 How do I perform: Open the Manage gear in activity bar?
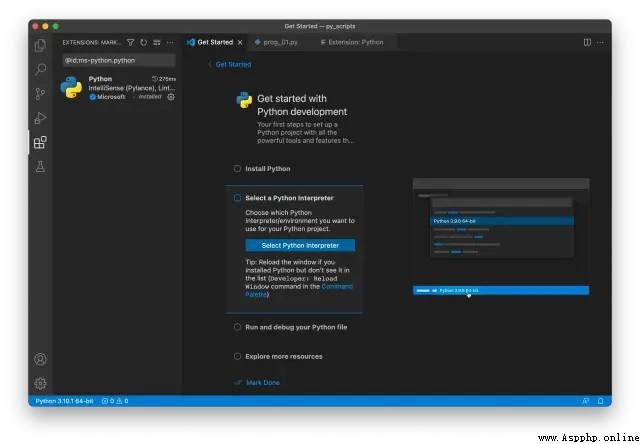[40, 383]
